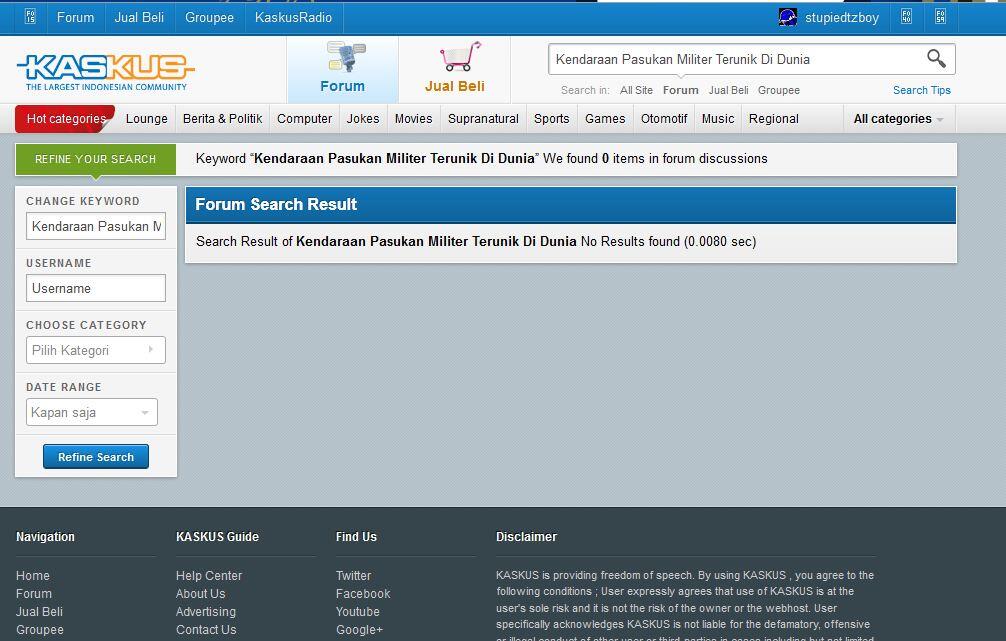Open Contact Us link
The width and height of the screenshot is (1006, 641).
pos(206,629)
